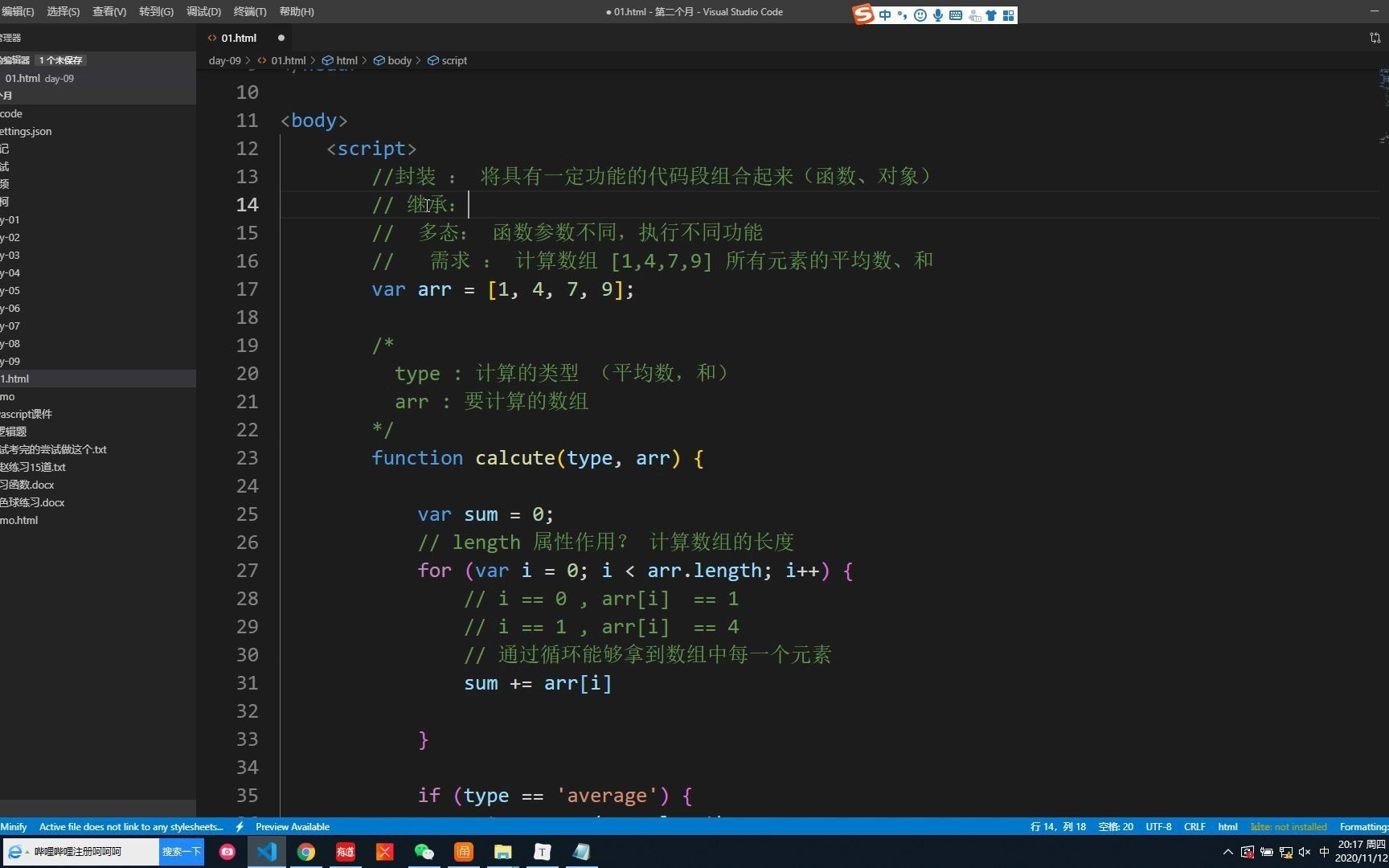Expand the day-06 folder
1389x868 pixels.
click(98, 308)
